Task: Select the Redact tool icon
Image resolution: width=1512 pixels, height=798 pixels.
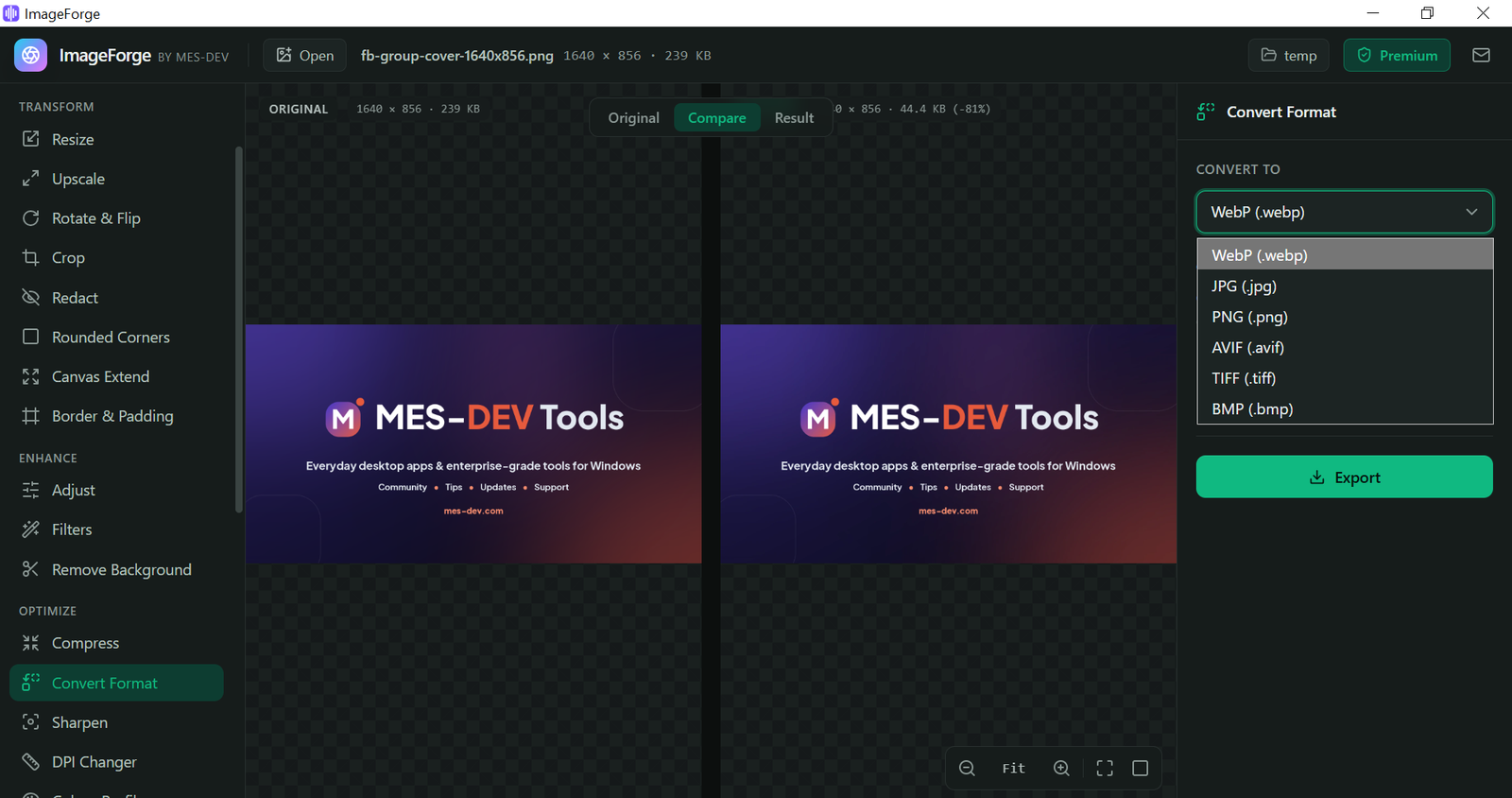Action: point(30,297)
